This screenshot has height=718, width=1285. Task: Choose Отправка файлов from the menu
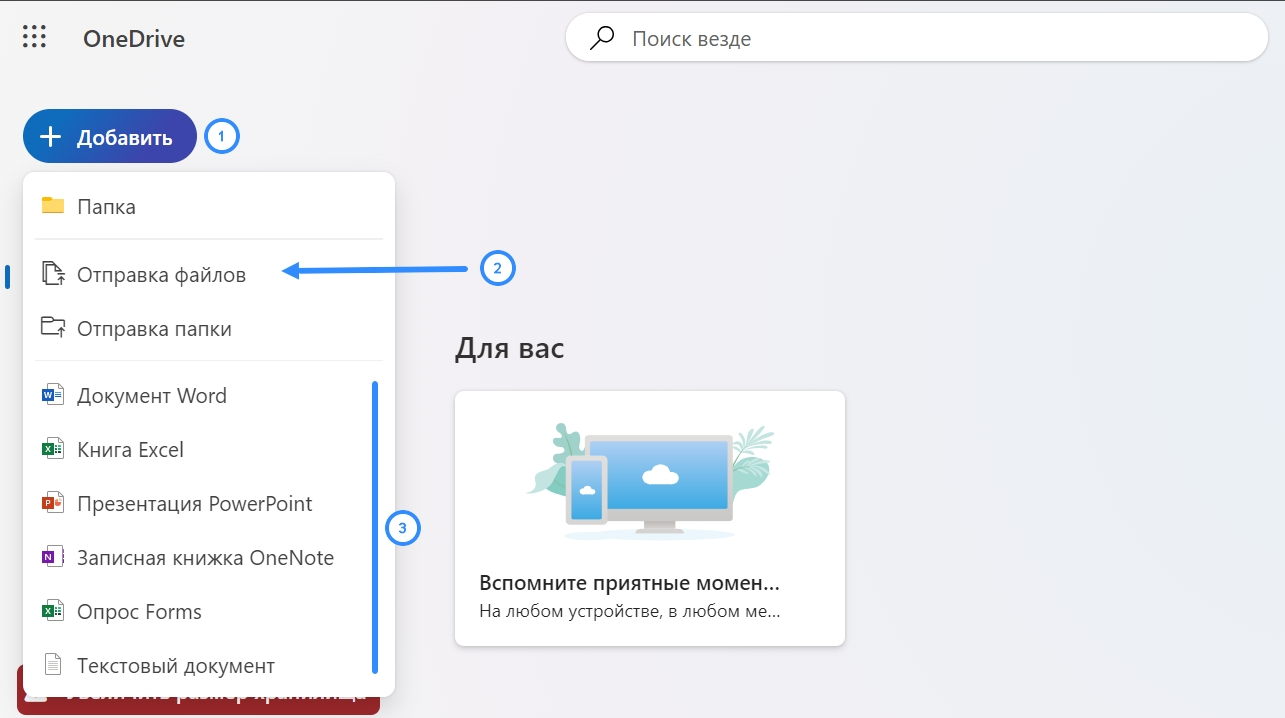pyautogui.click(x=209, y=274)
